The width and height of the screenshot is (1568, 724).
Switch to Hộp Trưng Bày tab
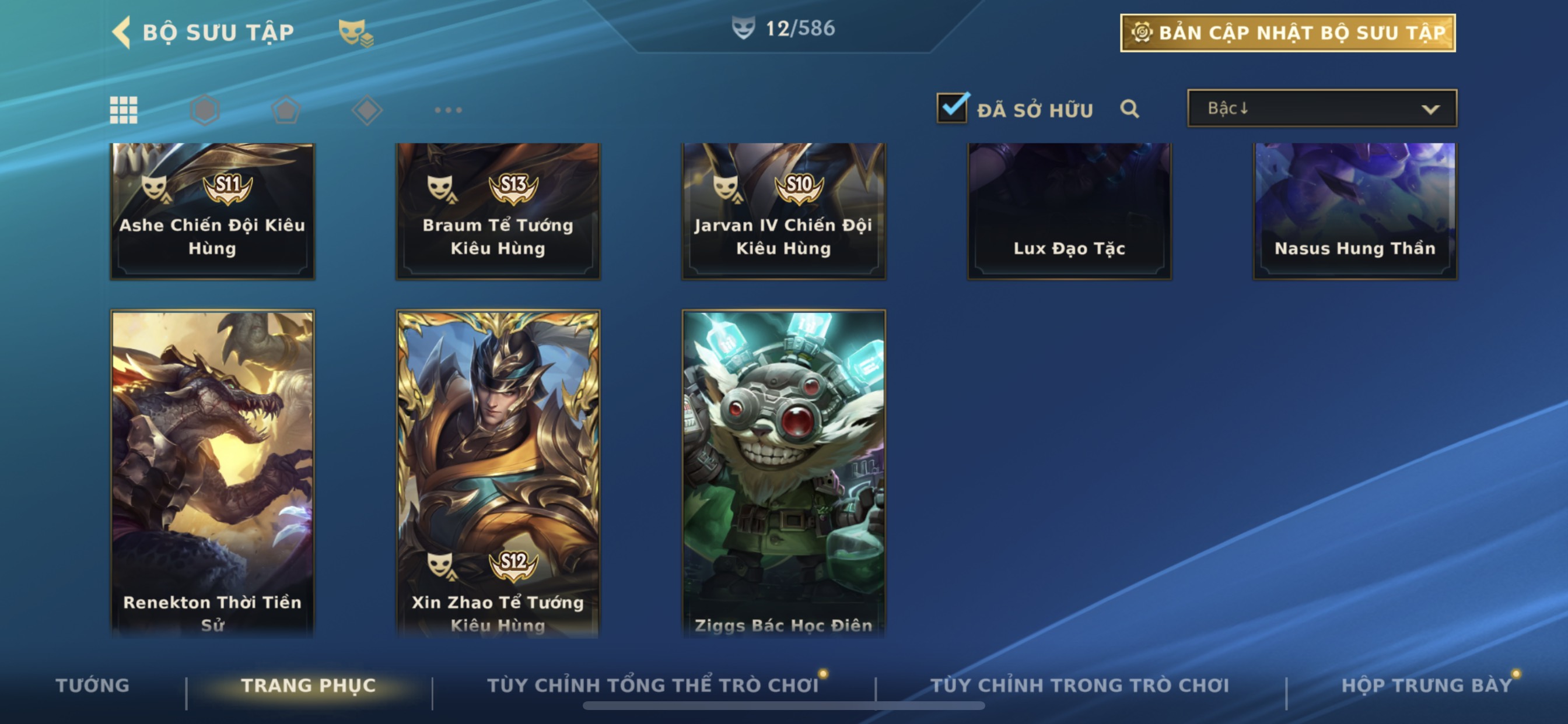click(x=1427, y=686)
